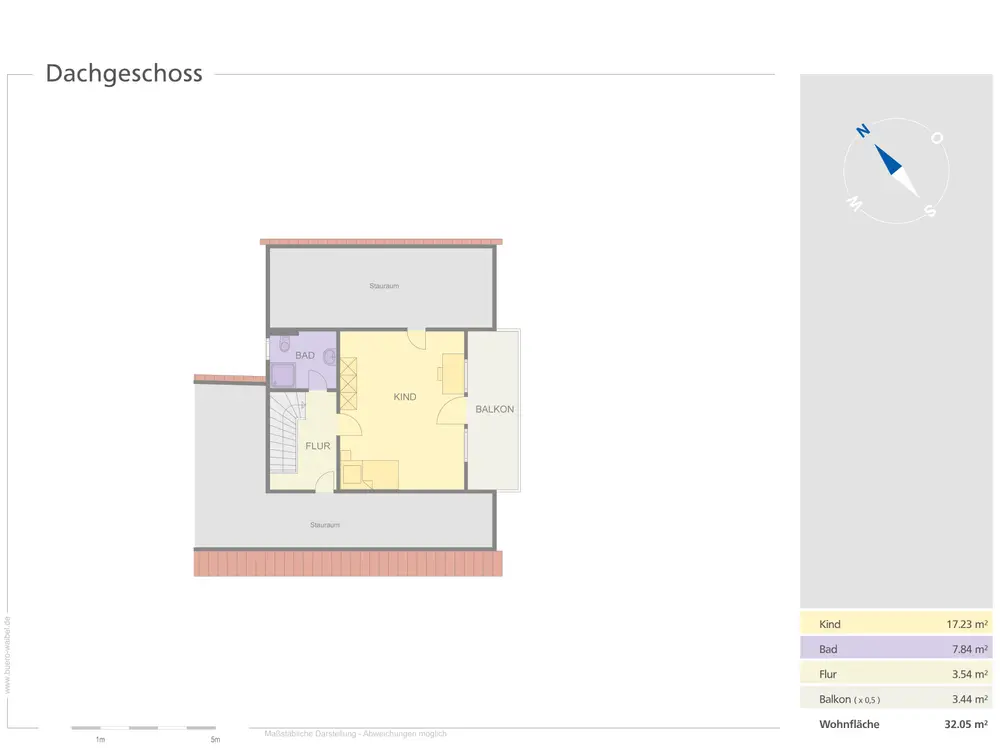Select the lower Stauraum storage area
The image size is (1000, 750).
[344, 523]
